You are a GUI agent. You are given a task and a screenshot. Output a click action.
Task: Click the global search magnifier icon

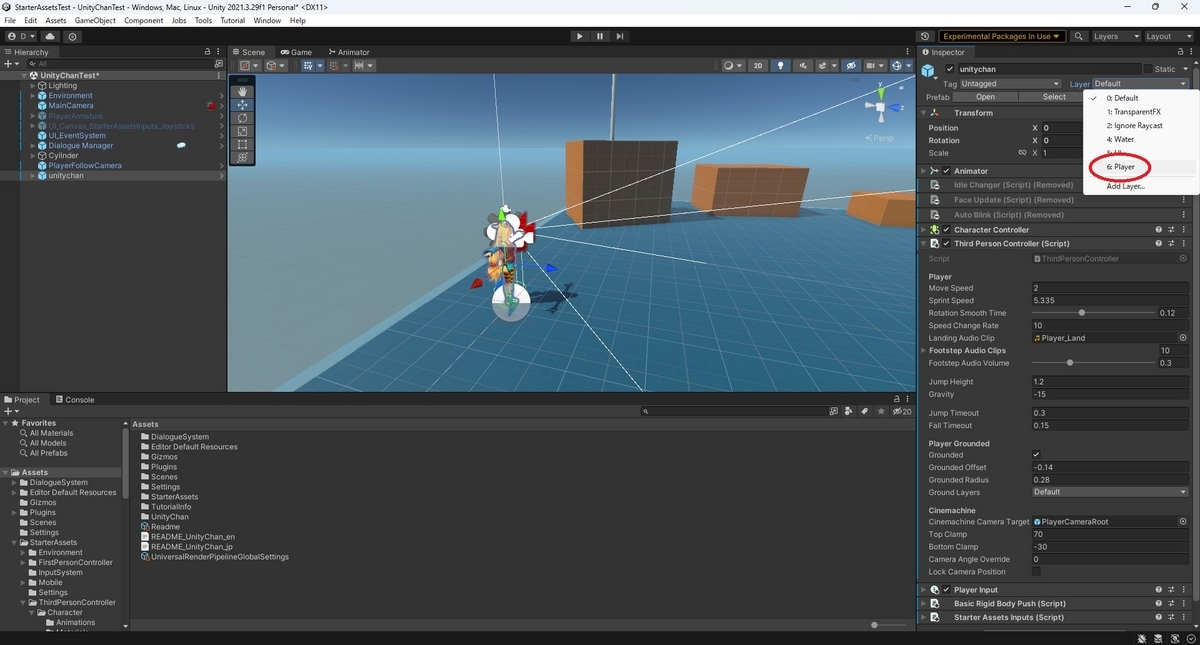pos(1079,36)
